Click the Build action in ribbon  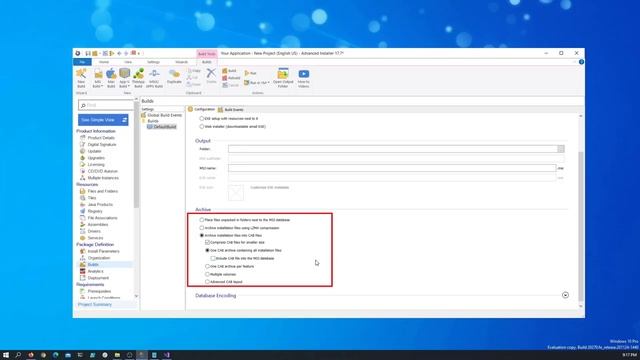230,71
